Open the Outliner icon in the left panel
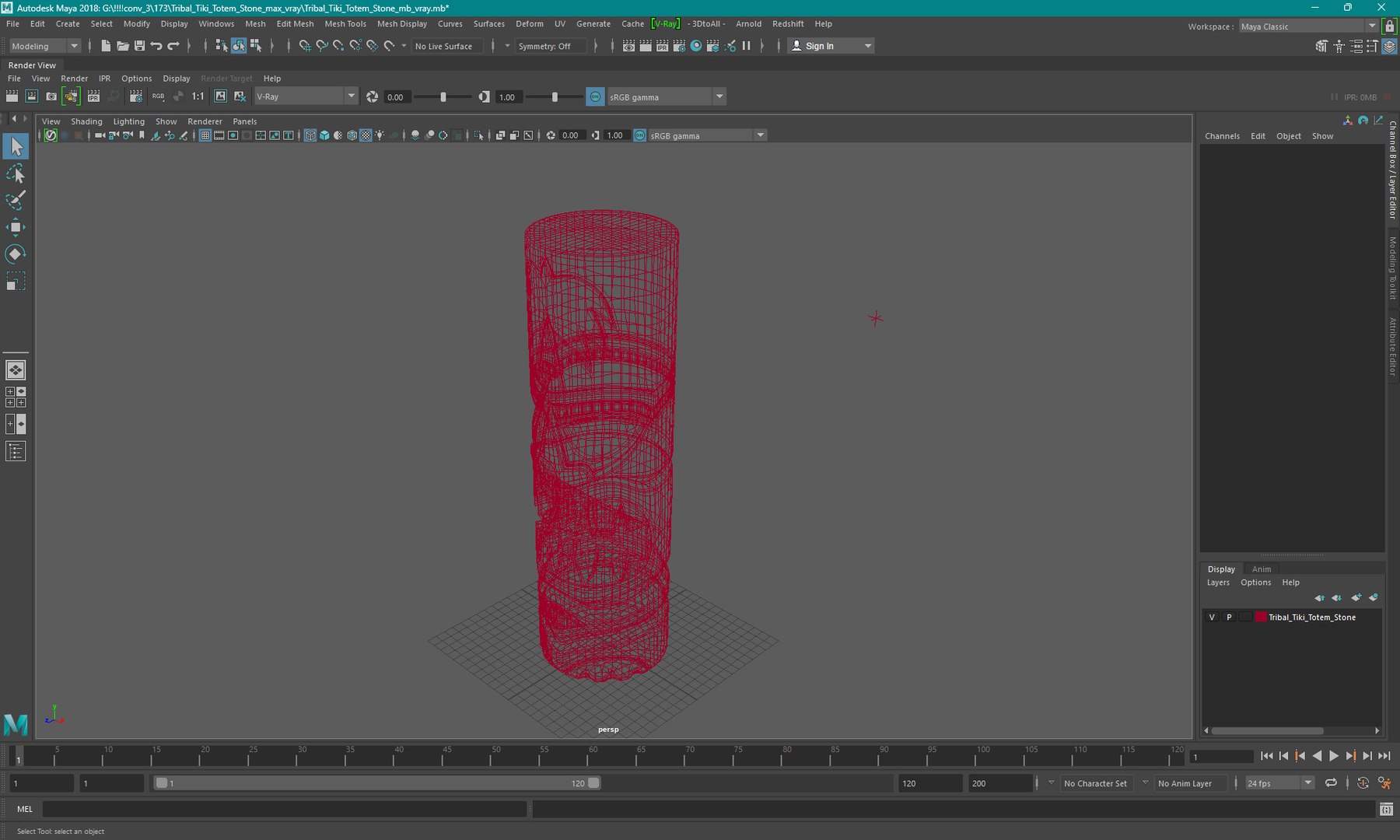 click(x=16, y=451)
